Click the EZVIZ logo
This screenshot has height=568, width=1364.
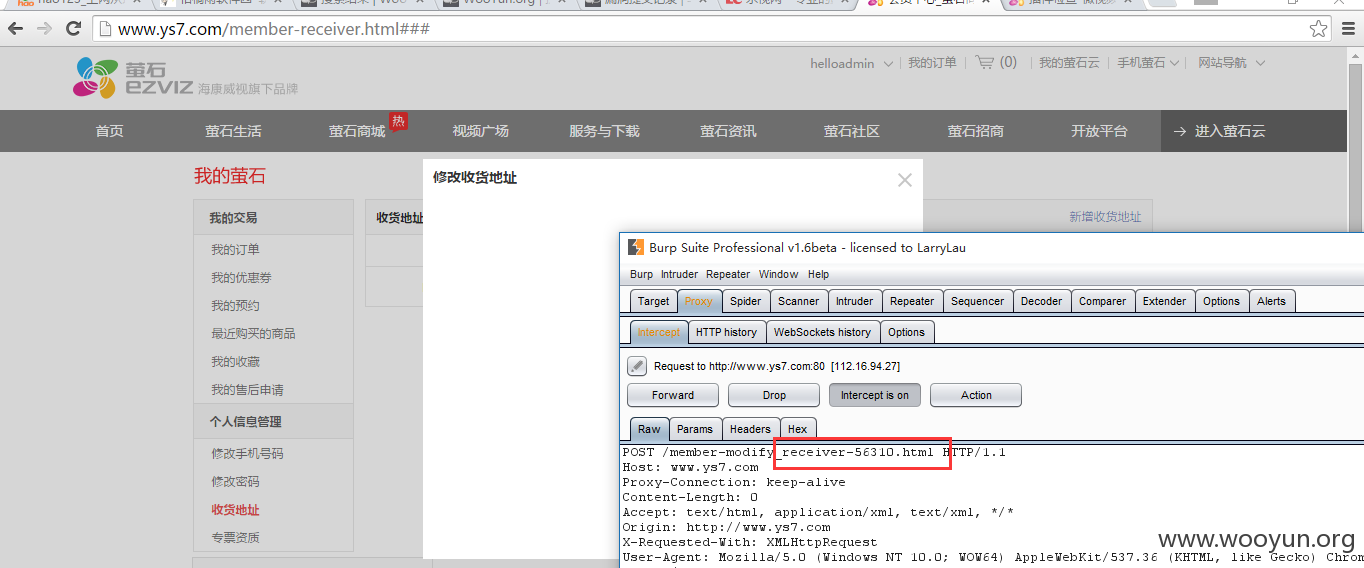pos(134,77)
